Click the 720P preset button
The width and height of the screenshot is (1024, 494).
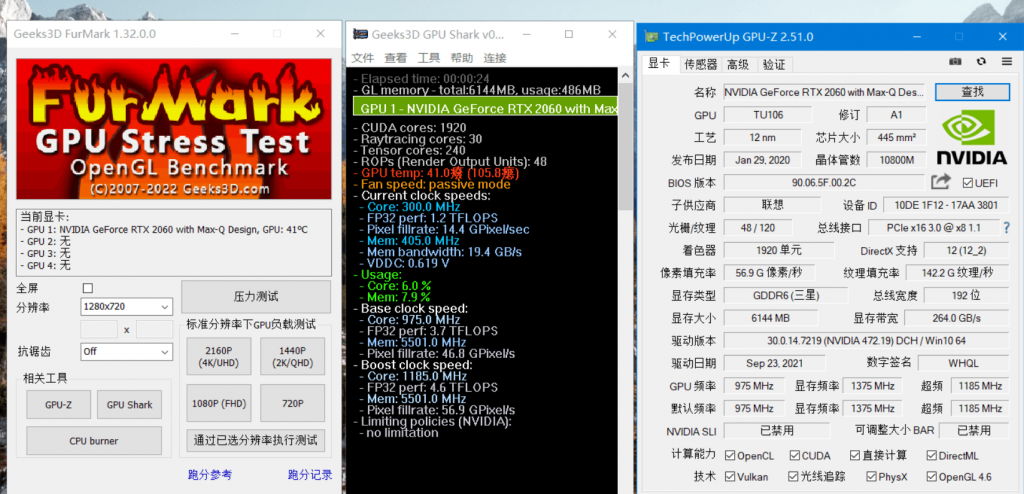point(293,403)
